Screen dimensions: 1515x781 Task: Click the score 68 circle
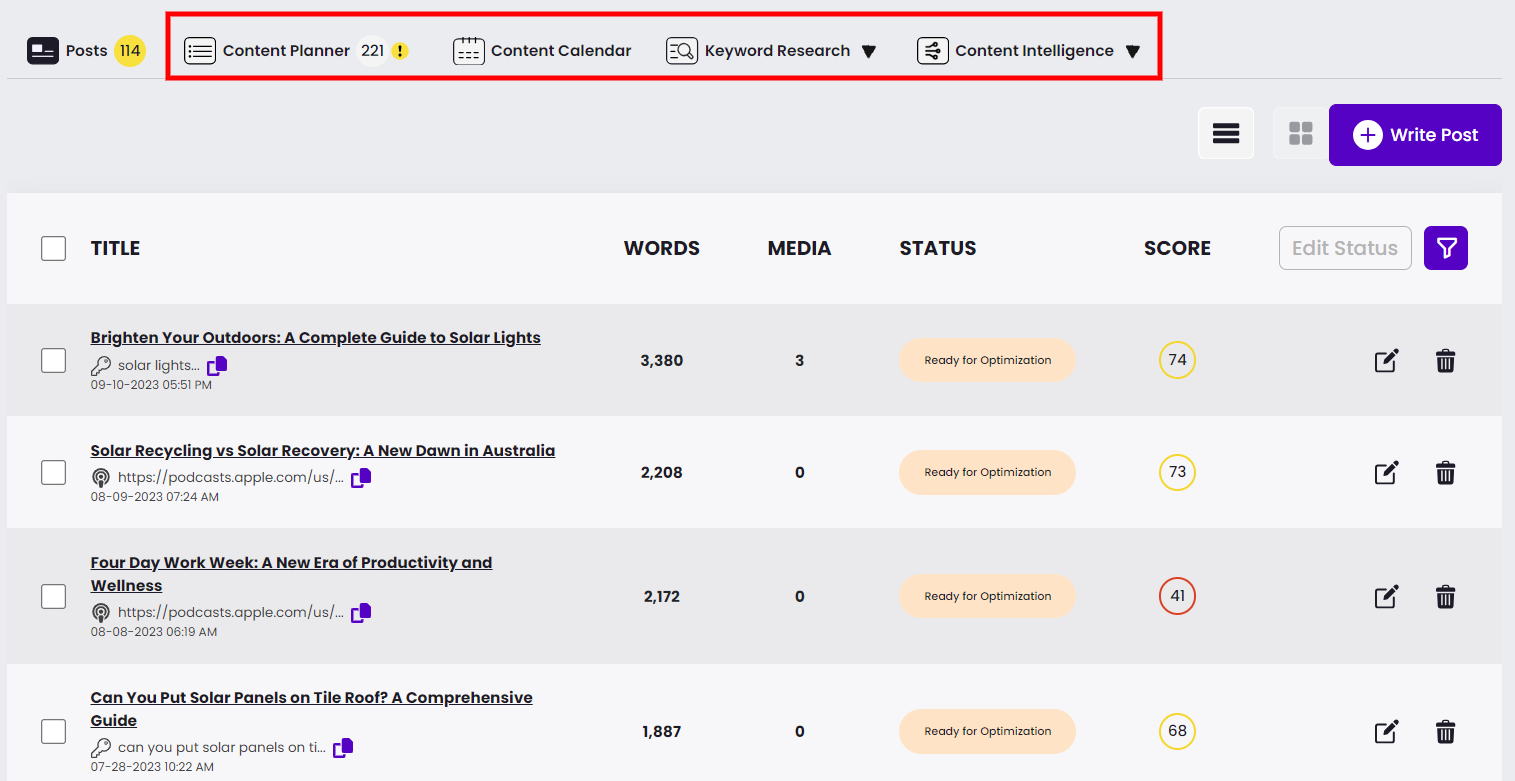1177,731
